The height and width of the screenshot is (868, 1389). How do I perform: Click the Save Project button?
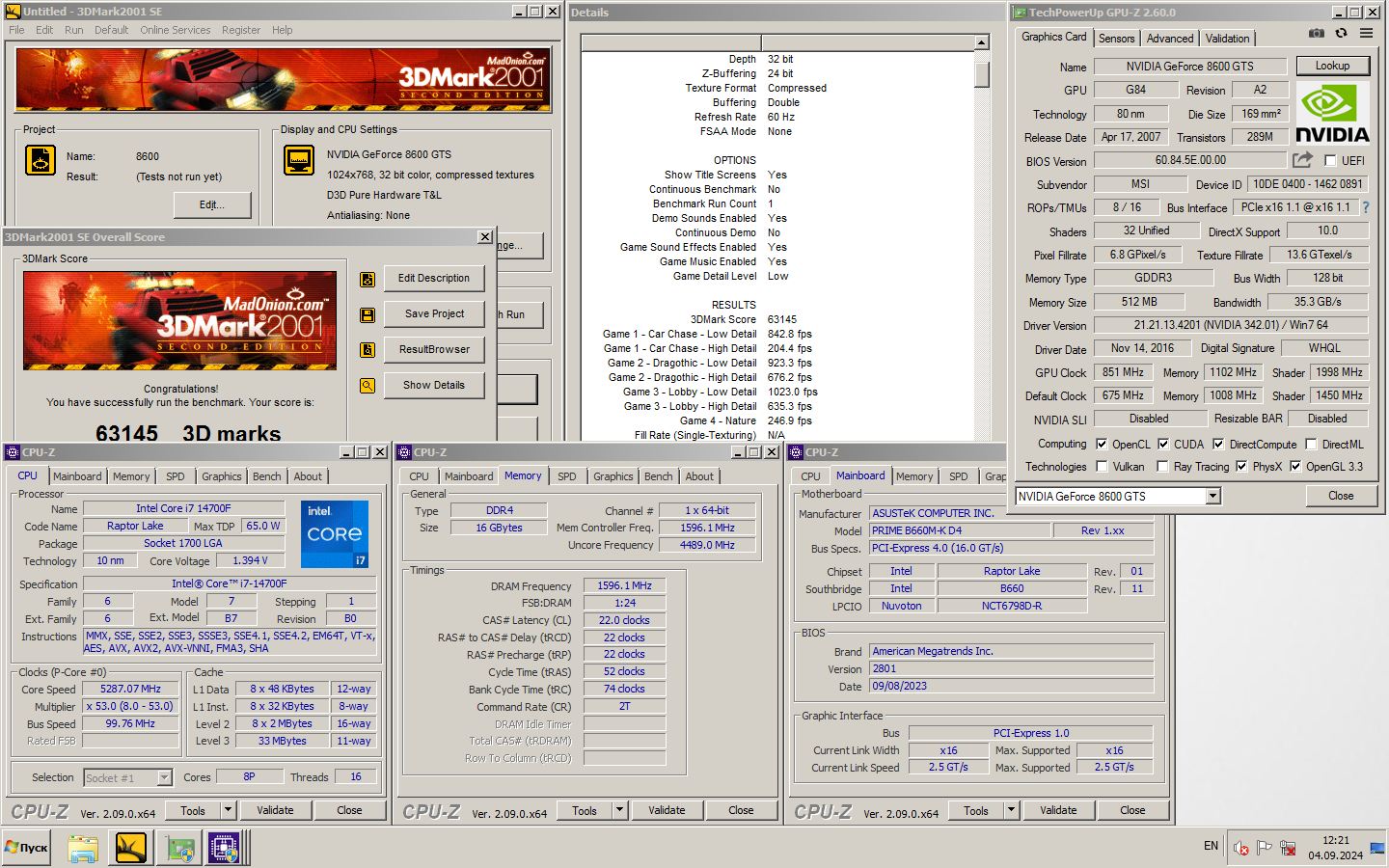(434, 313)
